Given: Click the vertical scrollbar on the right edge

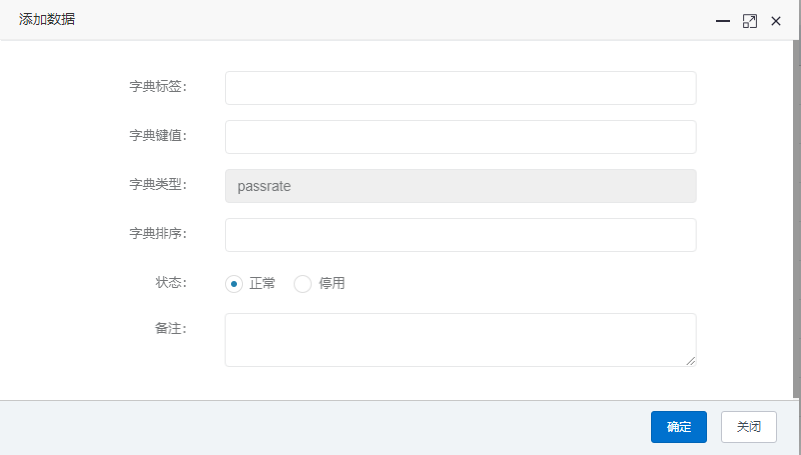Looking at the screenshot, I should click(796, 220).
